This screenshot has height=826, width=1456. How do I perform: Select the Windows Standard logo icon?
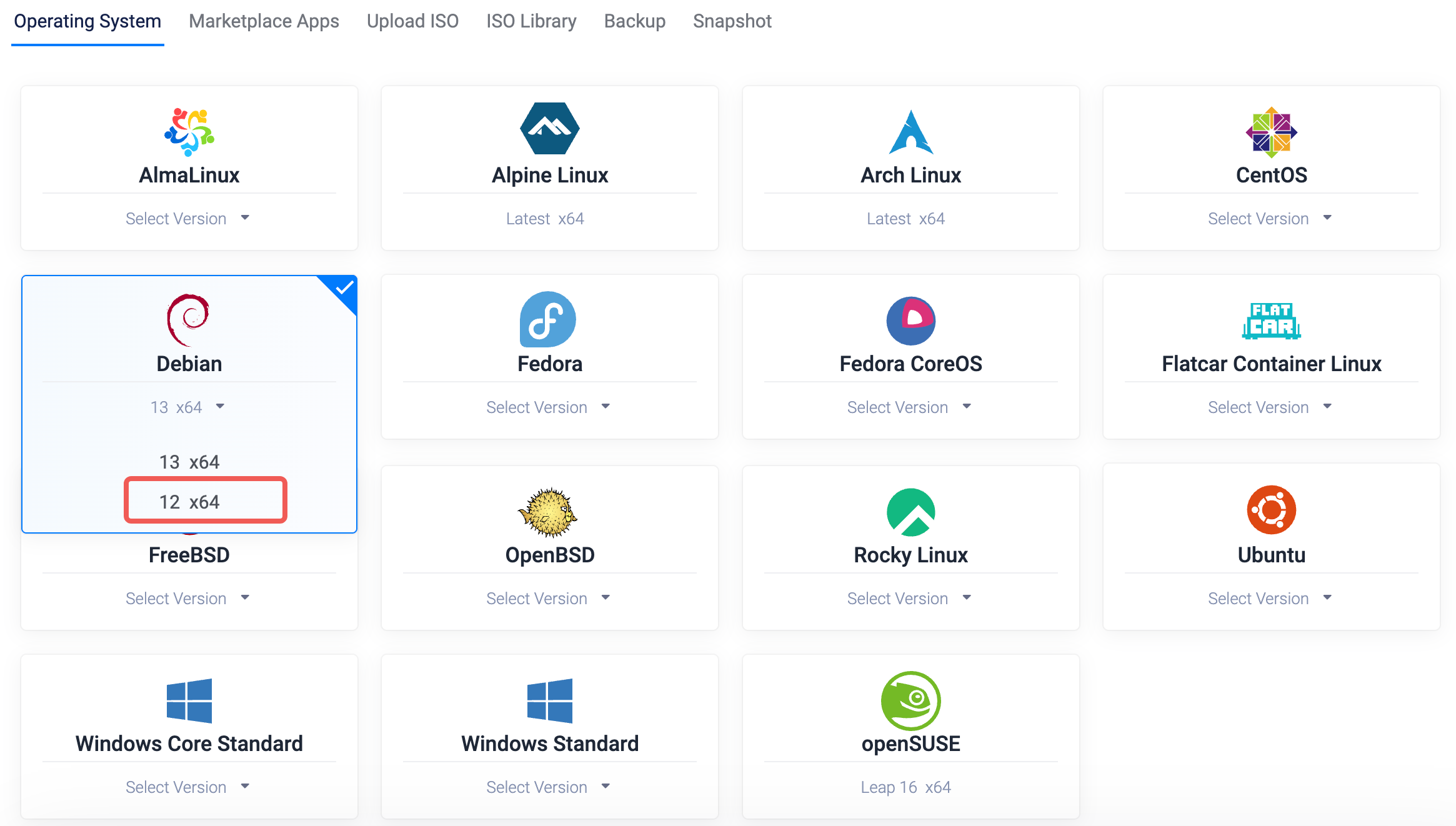[550, 700]
